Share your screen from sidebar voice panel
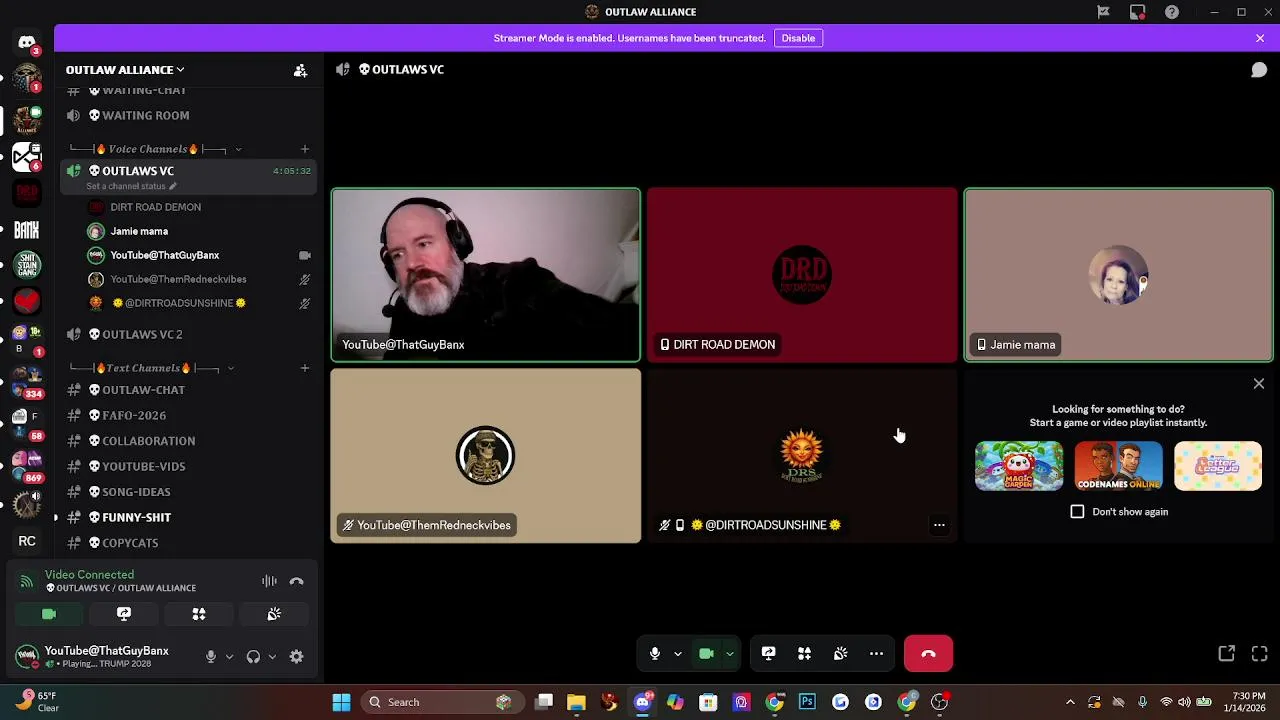The width and height of the screenshot is (1280, 720). click(124, 614)
